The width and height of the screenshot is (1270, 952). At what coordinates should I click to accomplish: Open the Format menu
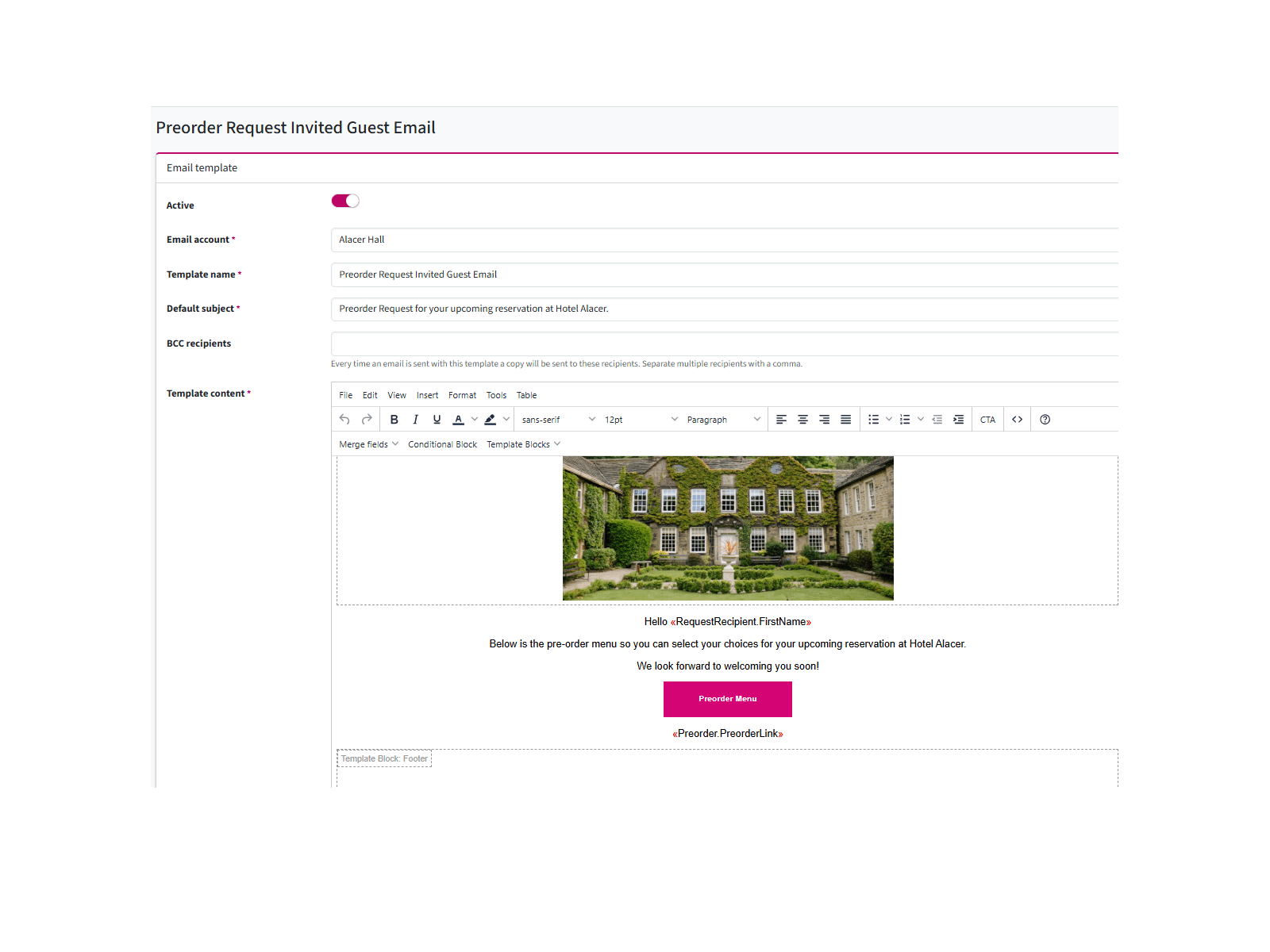pyautogui.click(x=462, y=395)
